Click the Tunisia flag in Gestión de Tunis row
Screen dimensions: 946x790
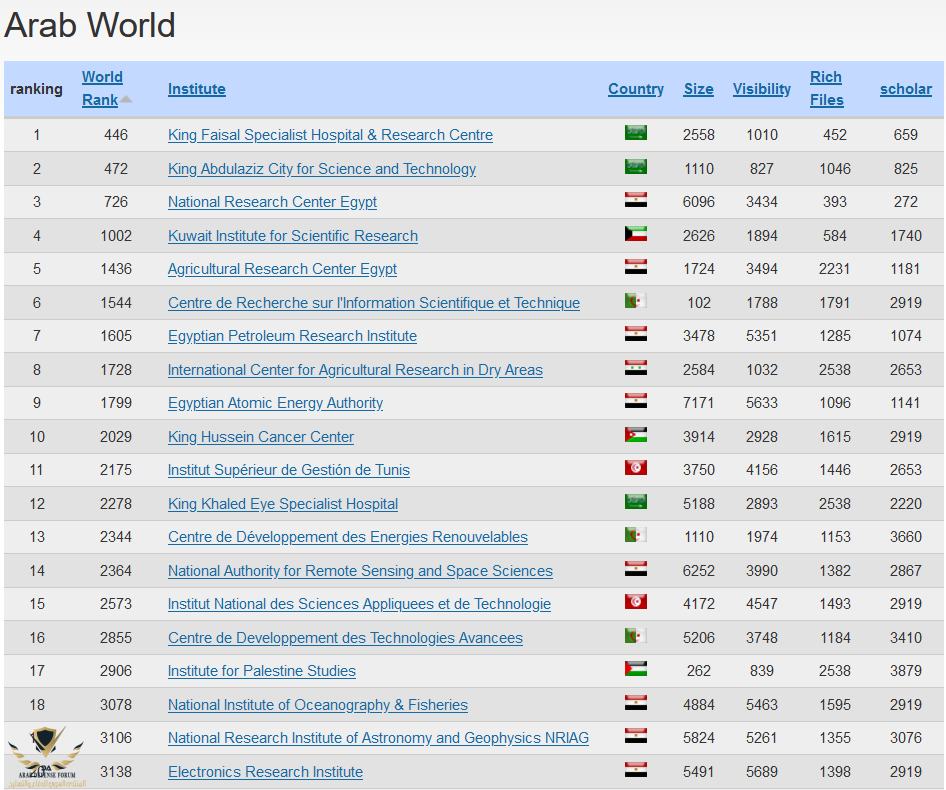coord(636,468)
